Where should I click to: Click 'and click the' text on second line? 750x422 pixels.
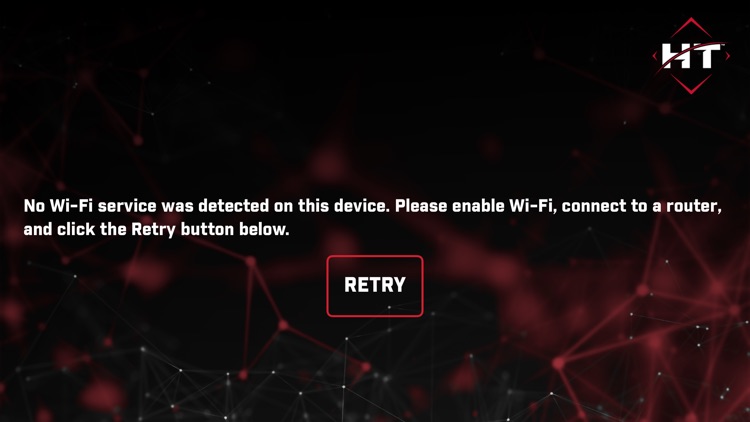click(75, 229)
